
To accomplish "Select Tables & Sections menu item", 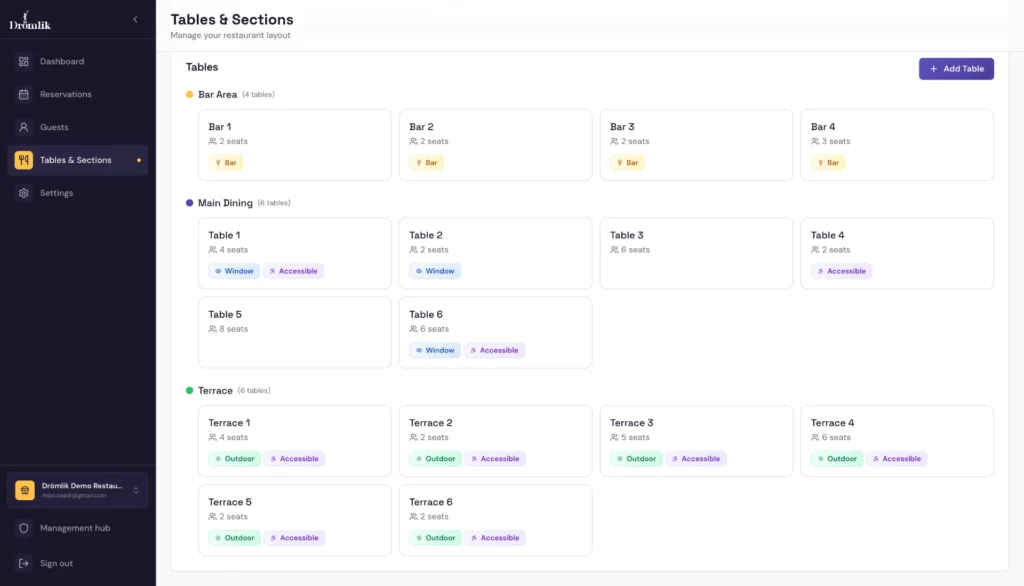I will 78,160.
